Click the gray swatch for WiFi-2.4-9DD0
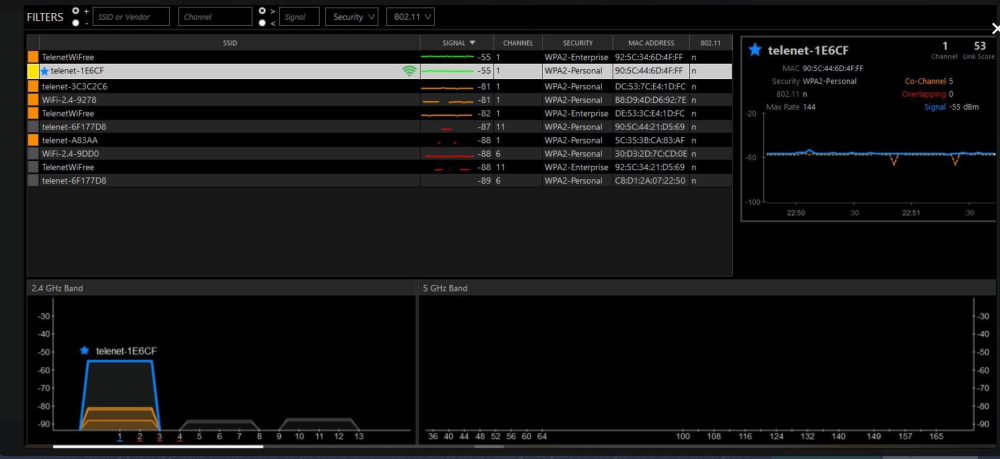The image size is (1000, 459). pyautogui.click(x=33, y=154)
